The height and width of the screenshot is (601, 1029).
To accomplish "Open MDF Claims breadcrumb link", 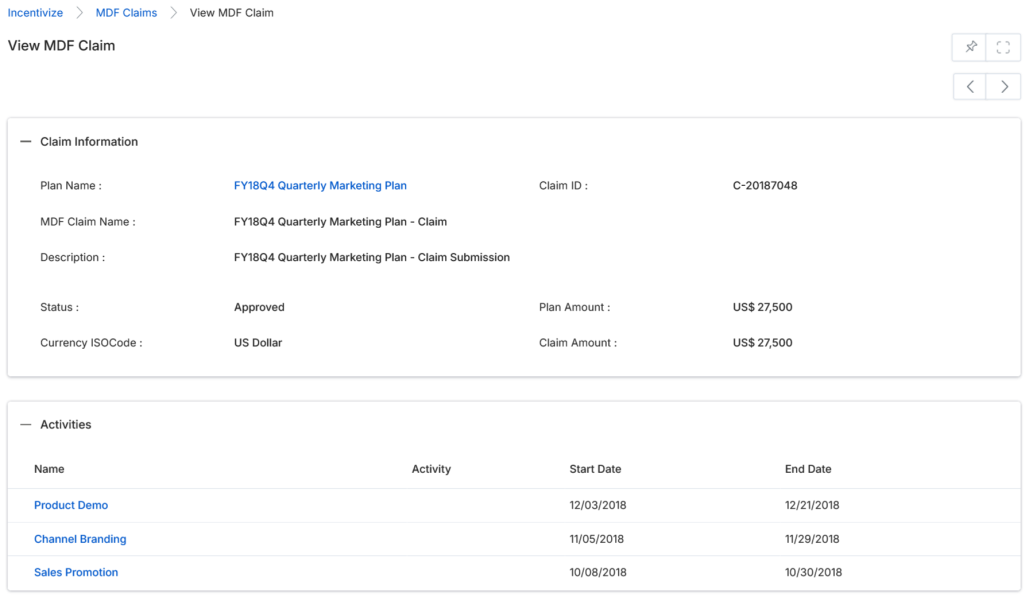I will (x=126, y=12).
